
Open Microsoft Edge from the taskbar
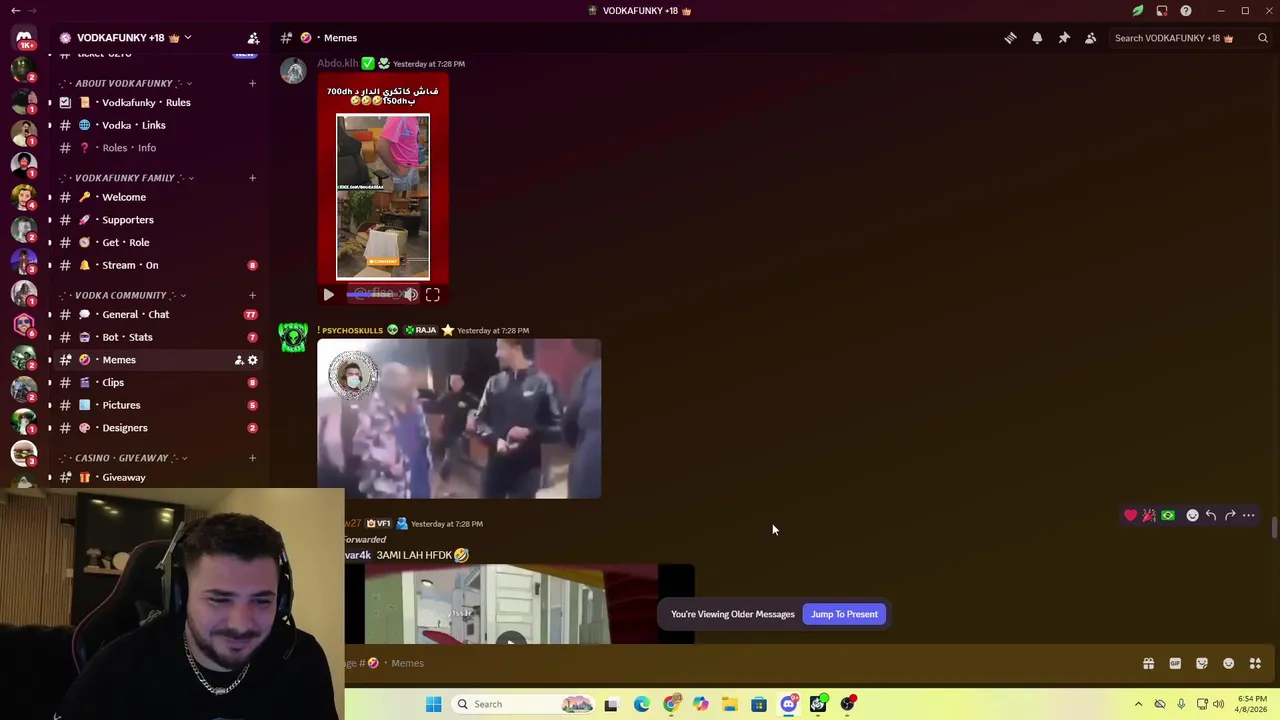click(641, 704)
